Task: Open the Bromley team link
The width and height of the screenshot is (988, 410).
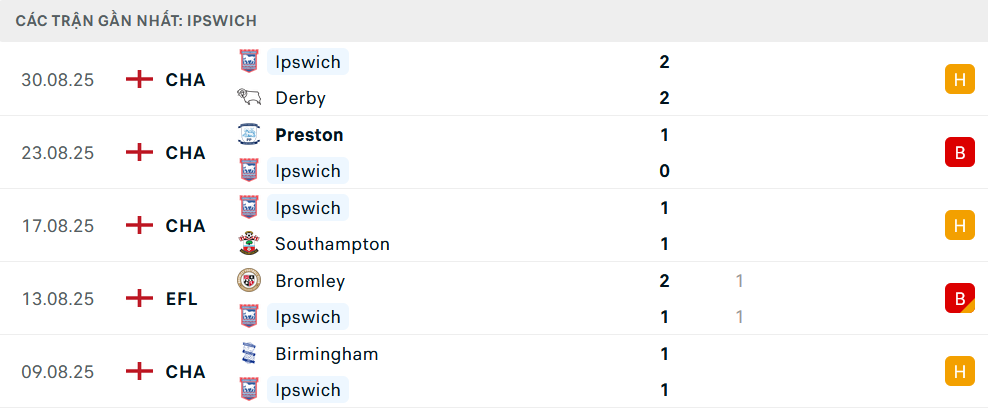Action: [310, 281]
